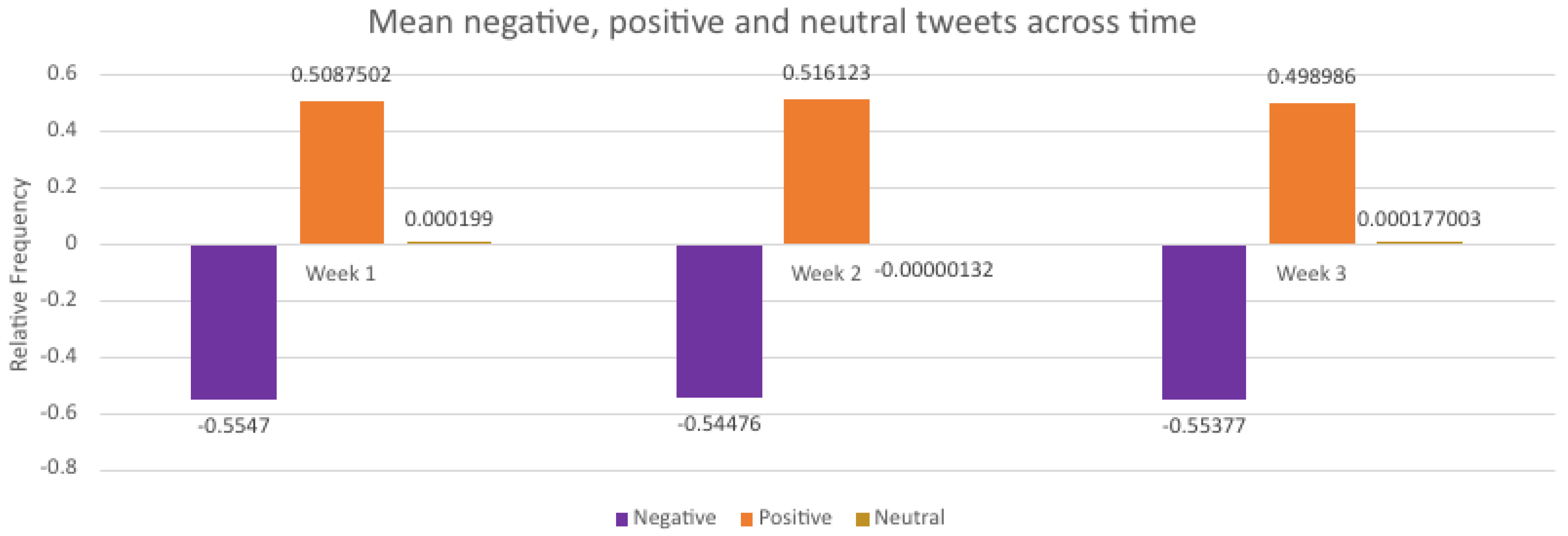Select the chart title text
Image resolution: width=1568 pixels, height=536 pixels.
(782, 23)
